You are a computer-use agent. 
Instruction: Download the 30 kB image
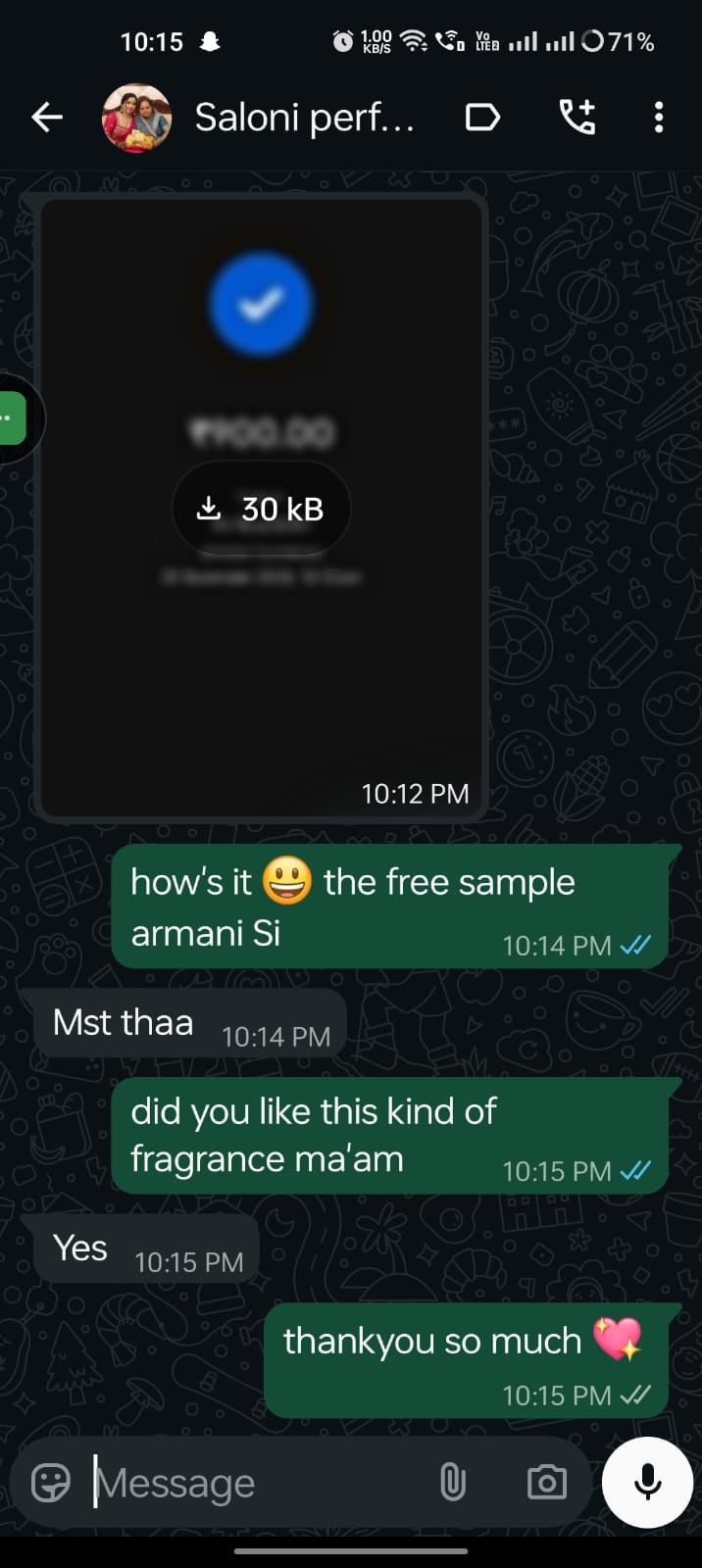(x=261, y=509)
